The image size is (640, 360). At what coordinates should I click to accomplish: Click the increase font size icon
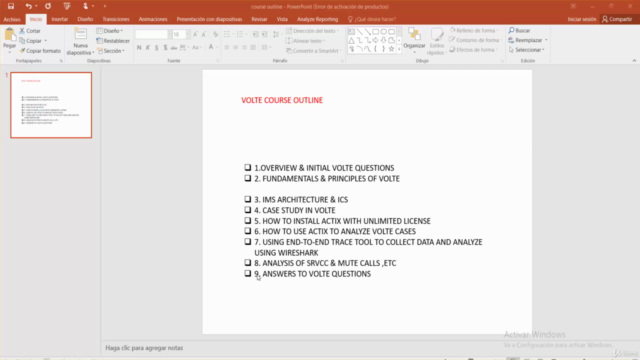coord(195,34)
